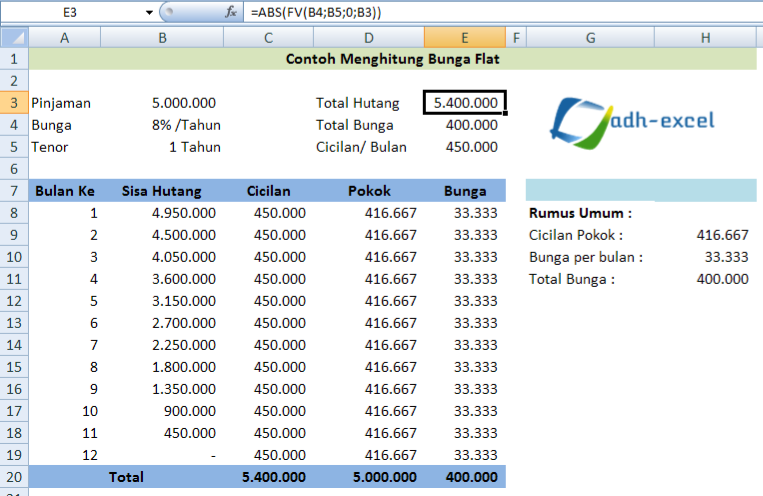Click the 'Sisa Hutang' table header cell

click(x=162, y=191)
